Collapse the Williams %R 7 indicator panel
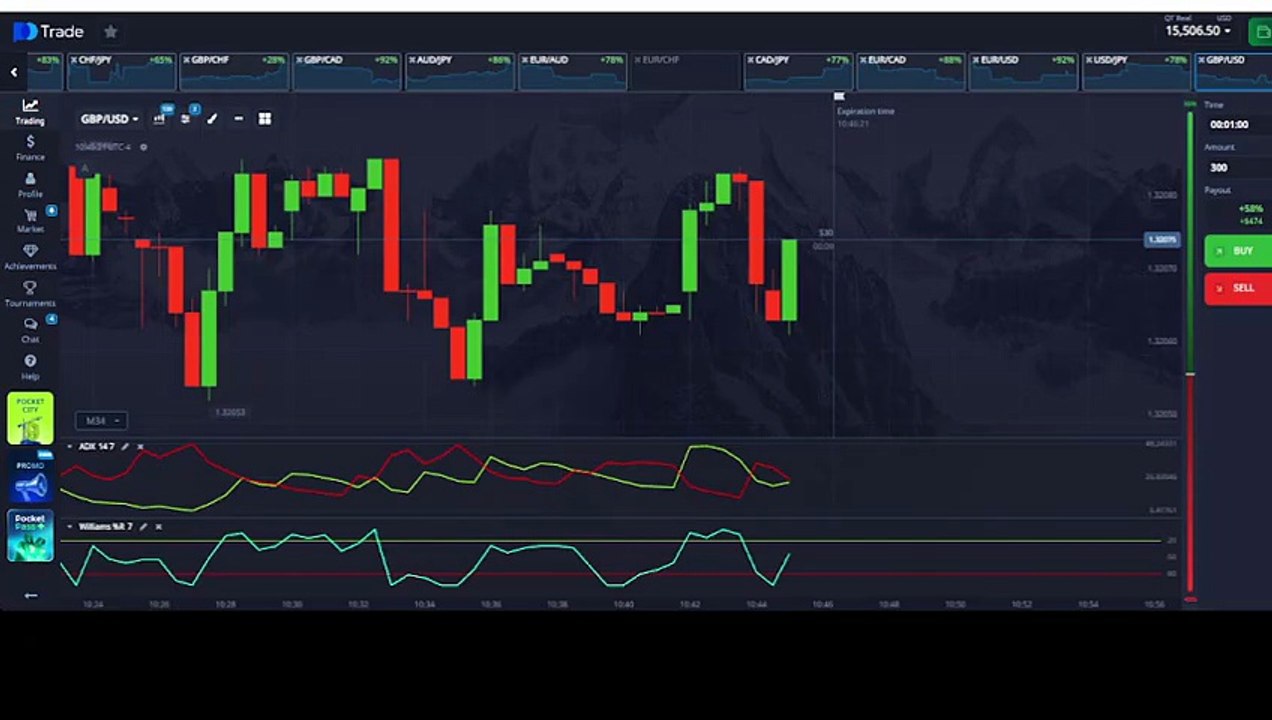Image resolution: width=1272 pixels, height=720 pixels. click(69, 526)
